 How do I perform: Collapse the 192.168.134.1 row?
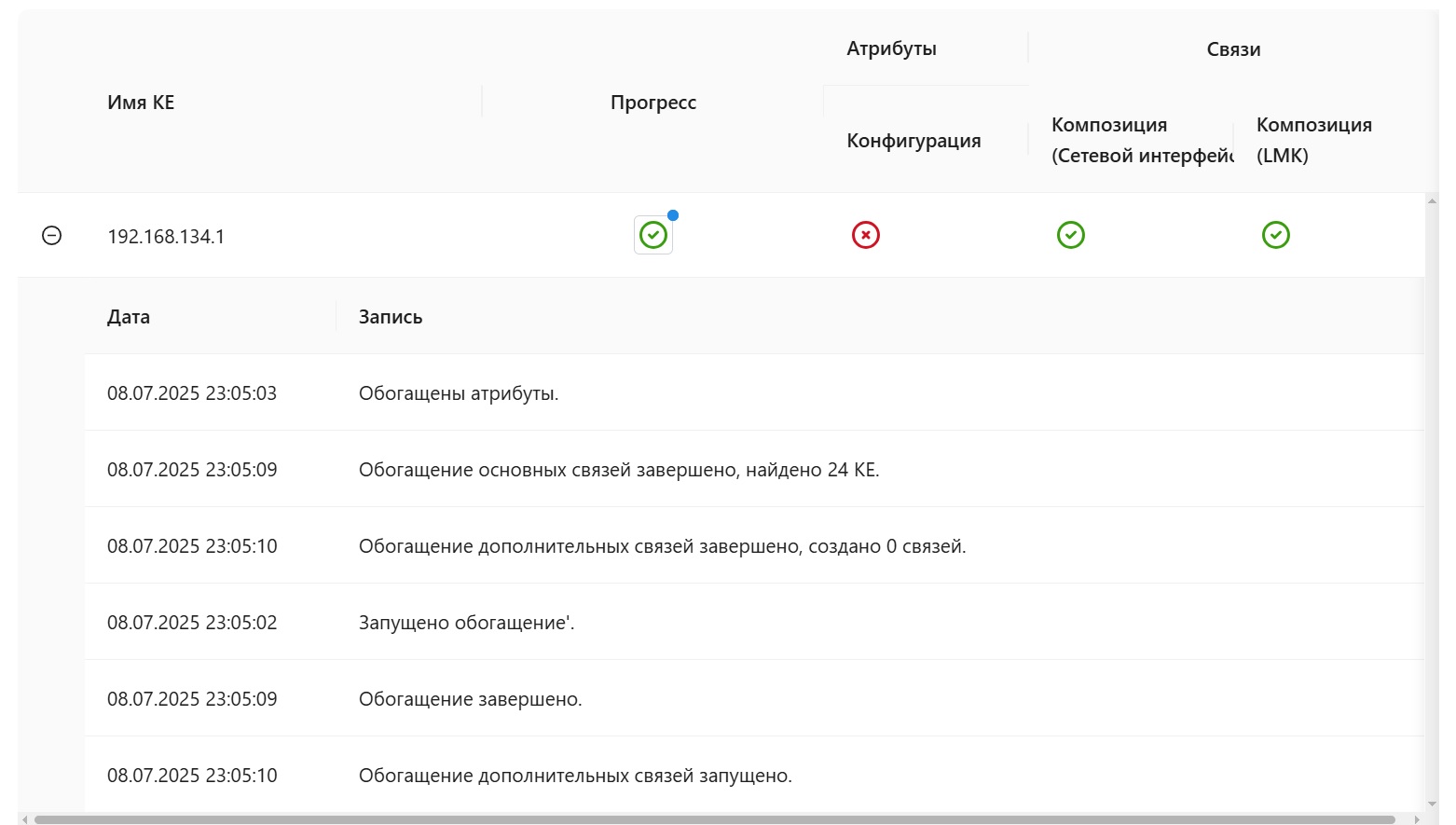(x=52, y=236)
